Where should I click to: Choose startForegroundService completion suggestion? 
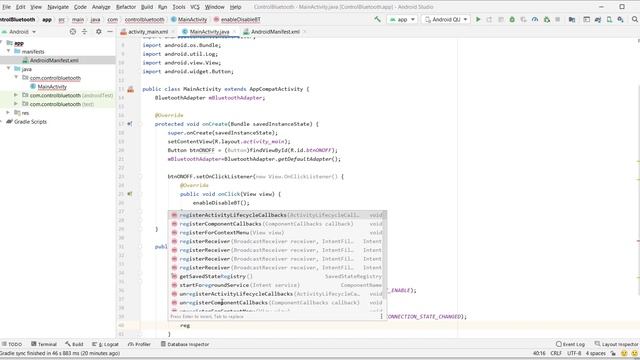tap(277, 285)
